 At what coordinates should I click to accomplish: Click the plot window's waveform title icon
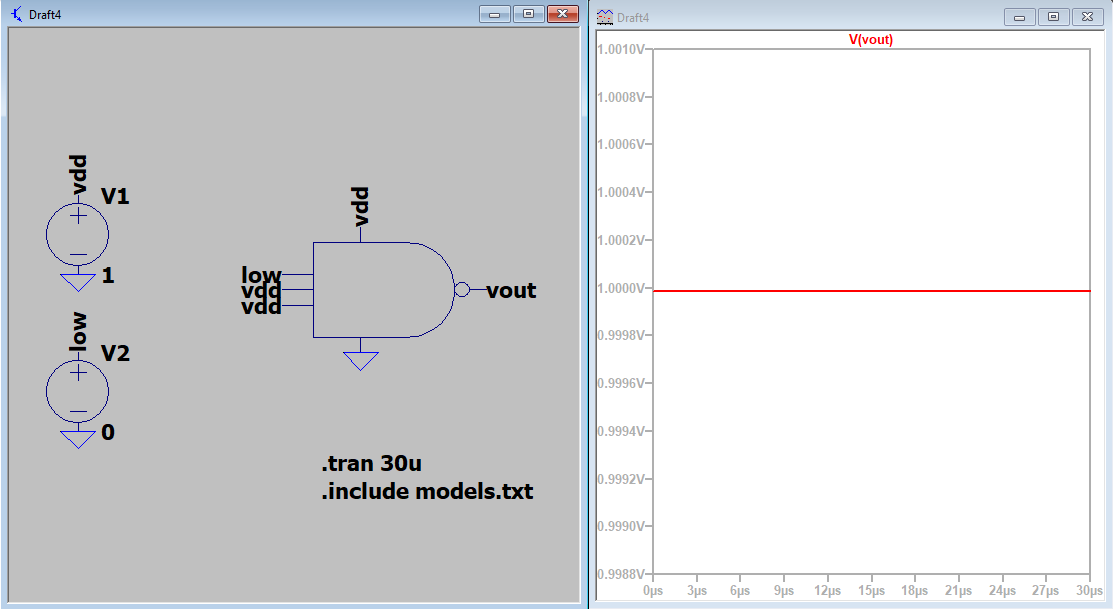pyautogui.click(x=605, y=17)
